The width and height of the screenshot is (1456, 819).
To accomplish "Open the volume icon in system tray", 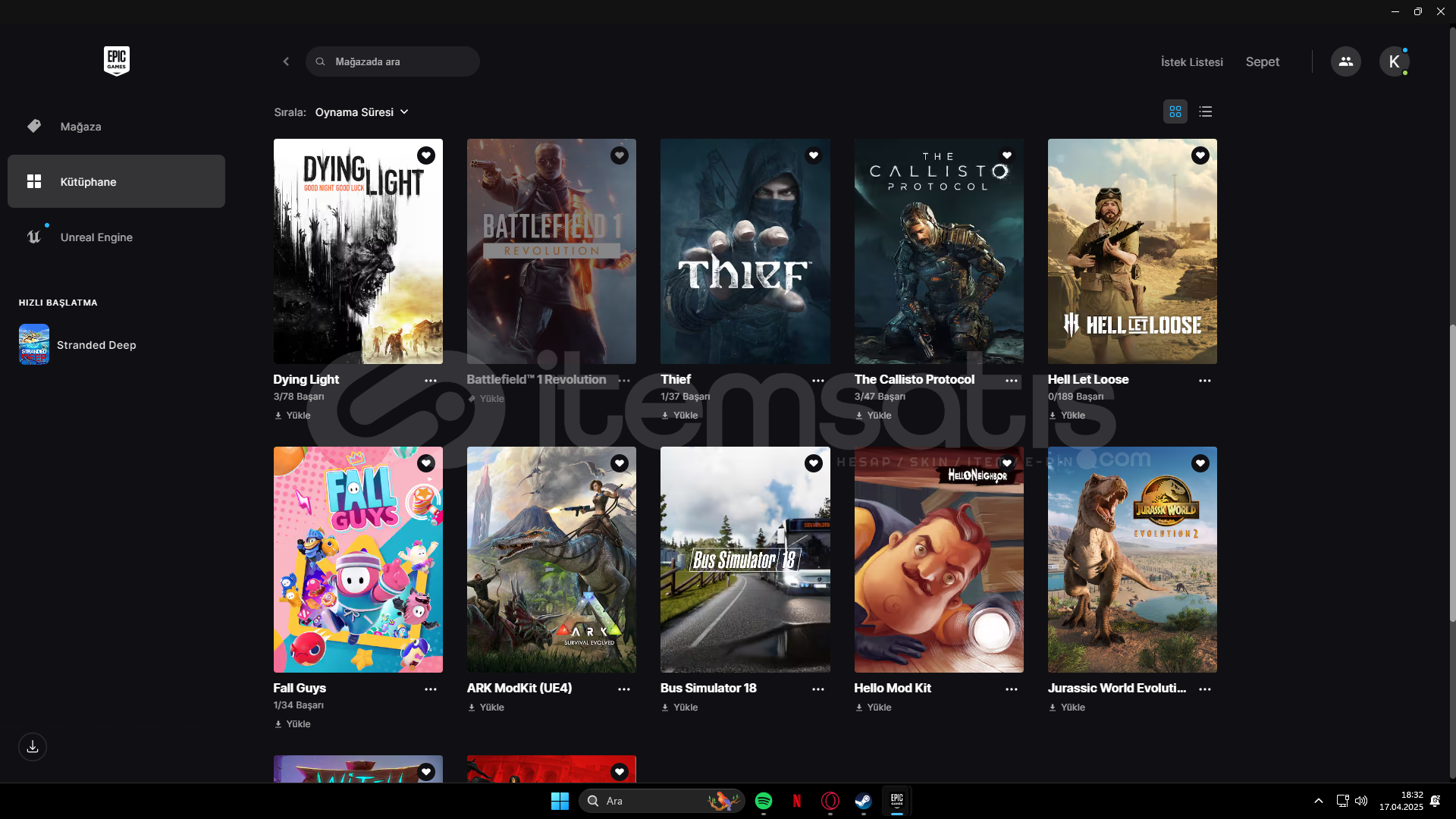I will click(x=1361, y=801).
